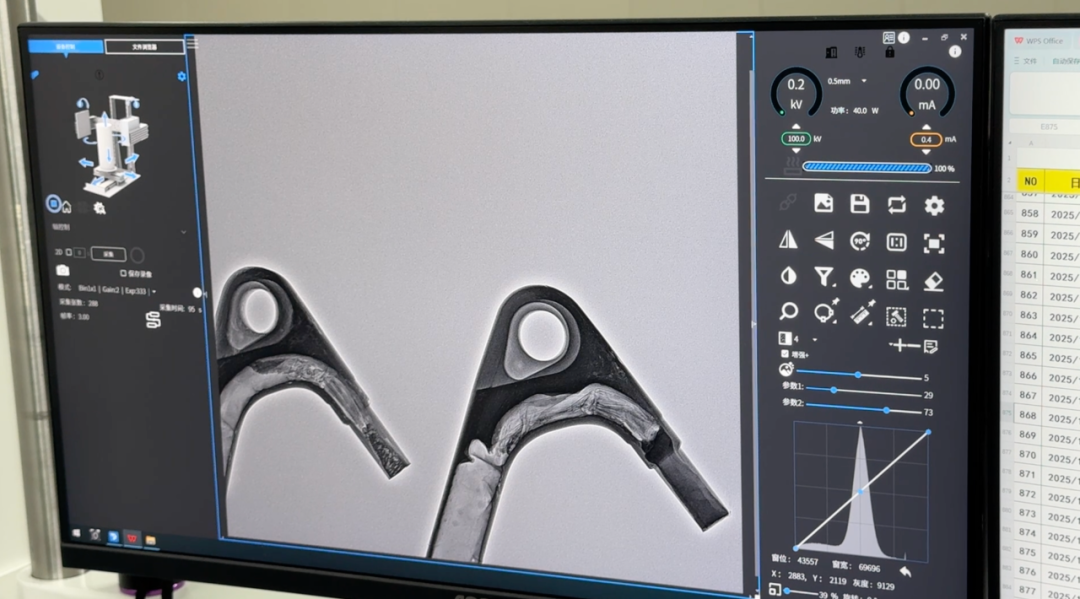Viewport: 1080px width, 599px height.
Task: Click the S-shaped path icon in left panel
Action: [x=153, y=319]
